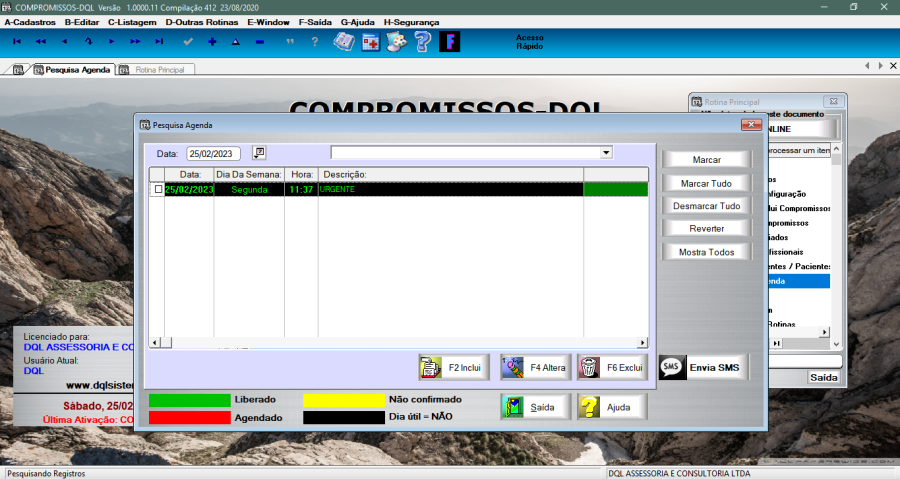The image size is (900, 479).
Task: Open the book agenda toolbar icon
Action: (344, 42)
